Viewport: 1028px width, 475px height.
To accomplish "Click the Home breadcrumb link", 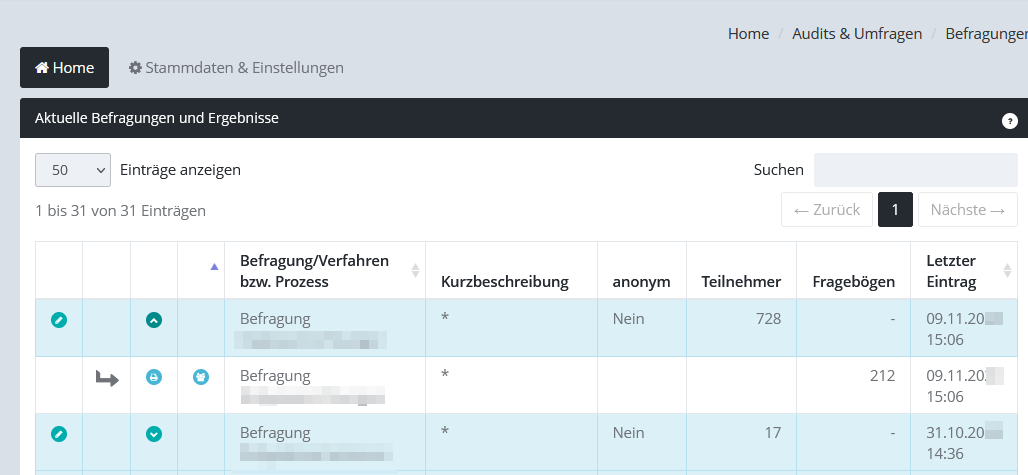I will pyautogui.click(x=748, y=34).
